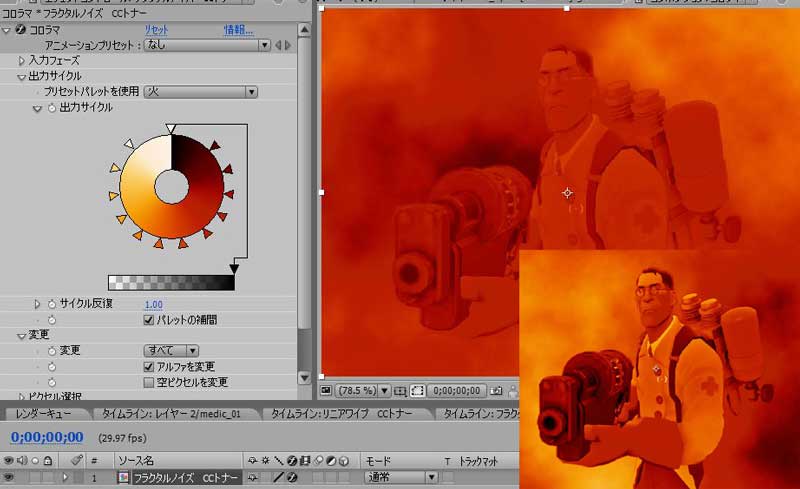
Task: Collapse the 出力サイクル section header
Action: [21, 77]
